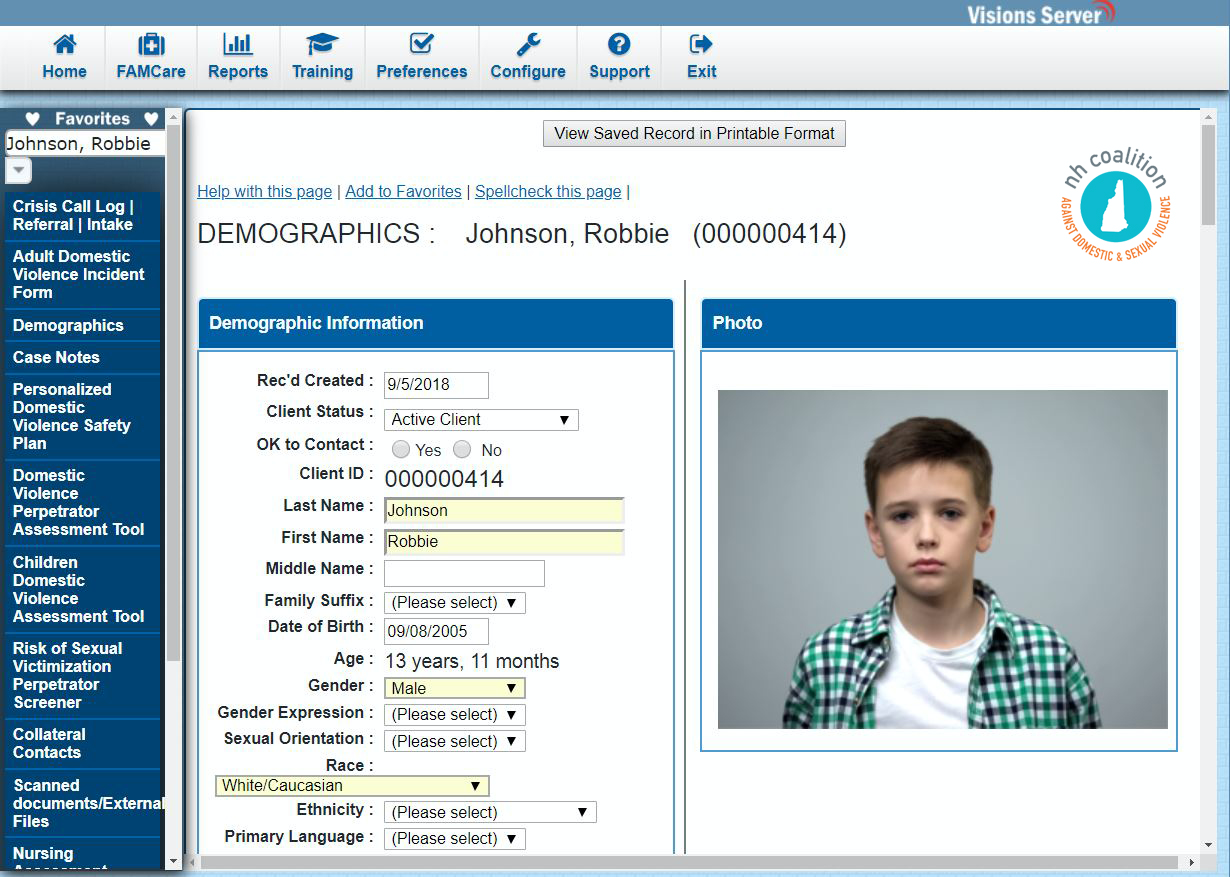Click the sidebar scroll down arrow
1230x877 pixels.
click(173, 861)
